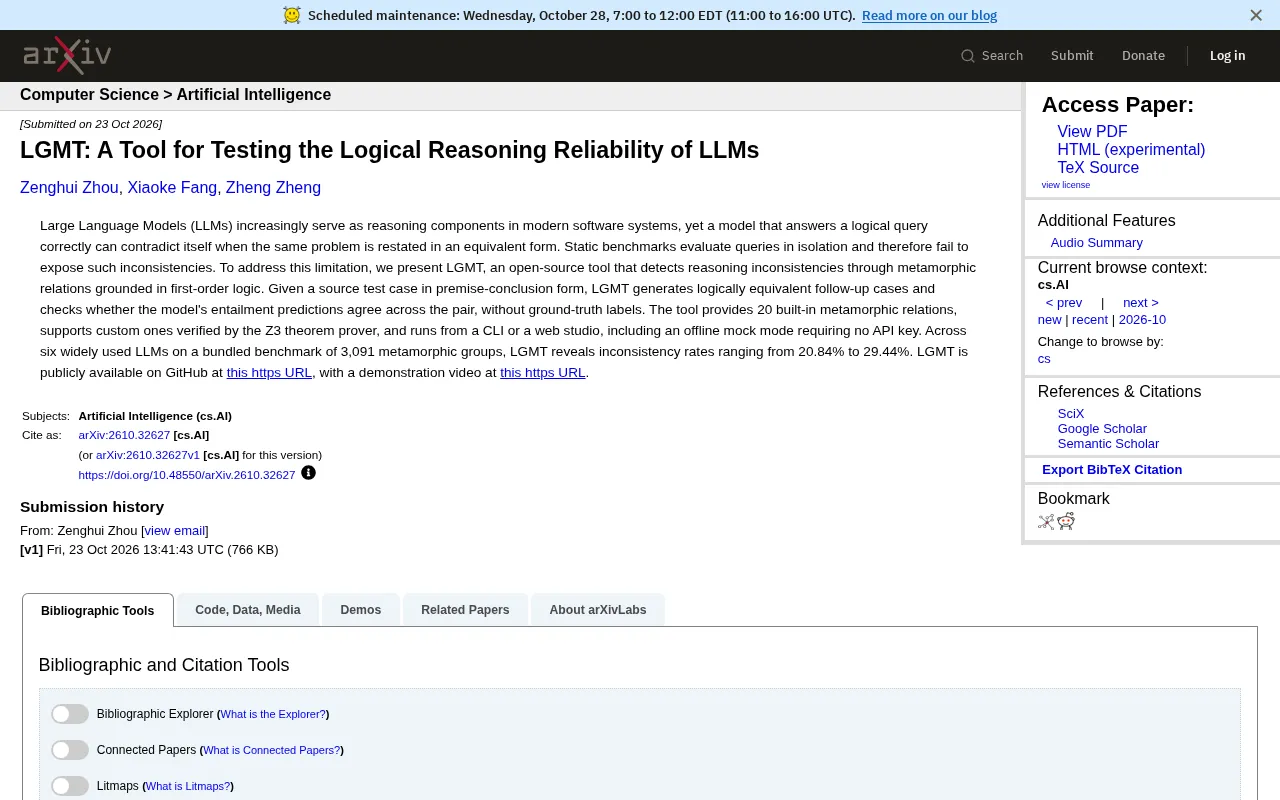This screenshot has height=800, width=1280.
Task: Click the arXiv logo in the header
Action: (x=67, y=55)
